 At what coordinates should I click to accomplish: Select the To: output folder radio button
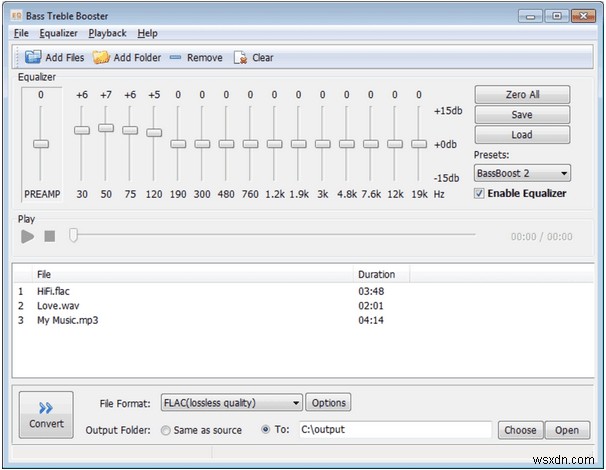point(266,429)
